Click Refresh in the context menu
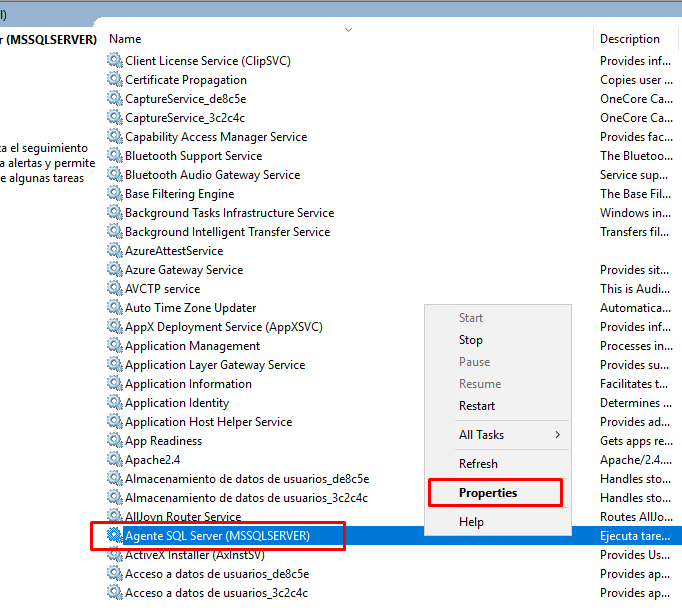 click(x=478, y=464)
